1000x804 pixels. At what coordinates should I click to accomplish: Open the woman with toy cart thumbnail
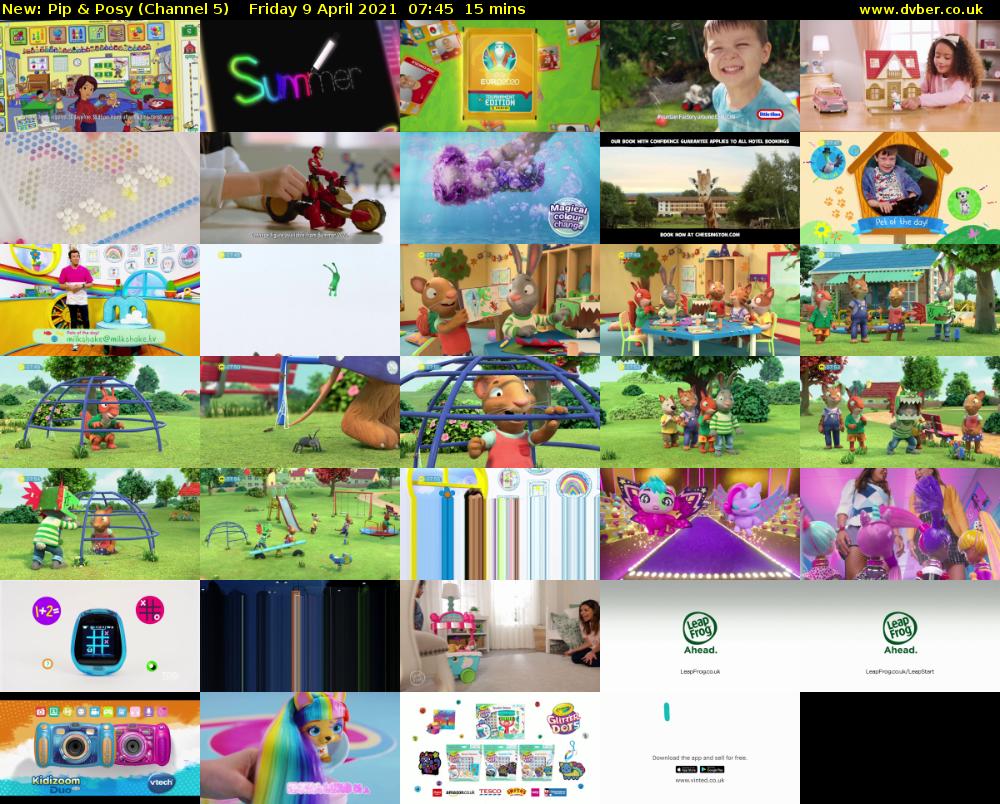pos(500,636)
